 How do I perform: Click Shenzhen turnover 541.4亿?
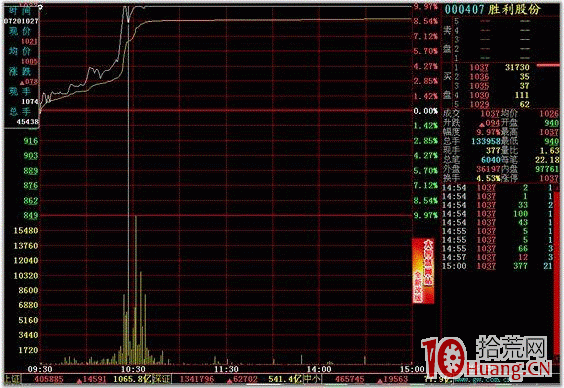[x=285, y=379]
